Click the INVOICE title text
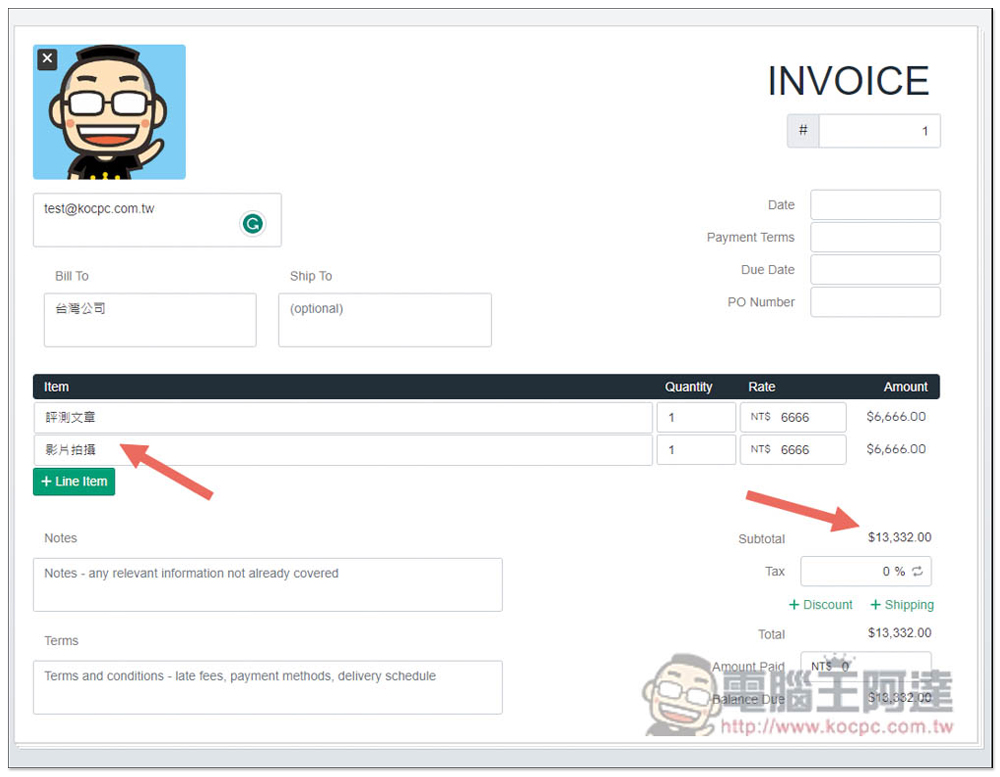1000x777 pixels. [x=848, y=81]
